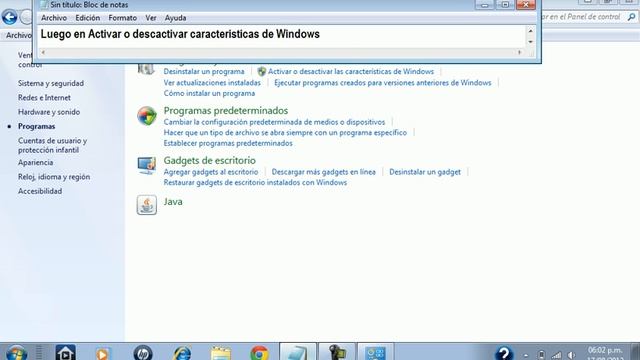This screenshot has height=360, width=640.
Task: Open the Java control panel link
Action: (x=173, y=202)
